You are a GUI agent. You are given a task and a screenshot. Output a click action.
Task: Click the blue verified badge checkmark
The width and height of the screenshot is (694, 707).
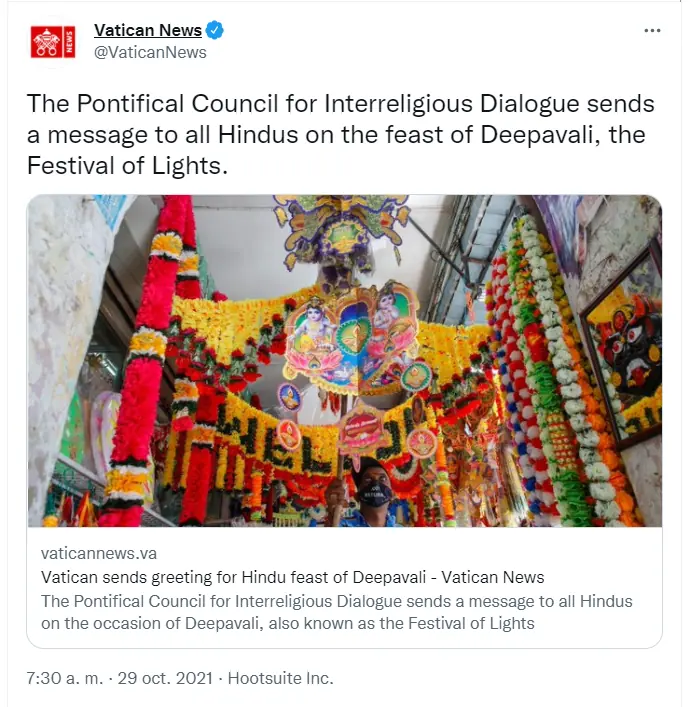tap(215, 30)
